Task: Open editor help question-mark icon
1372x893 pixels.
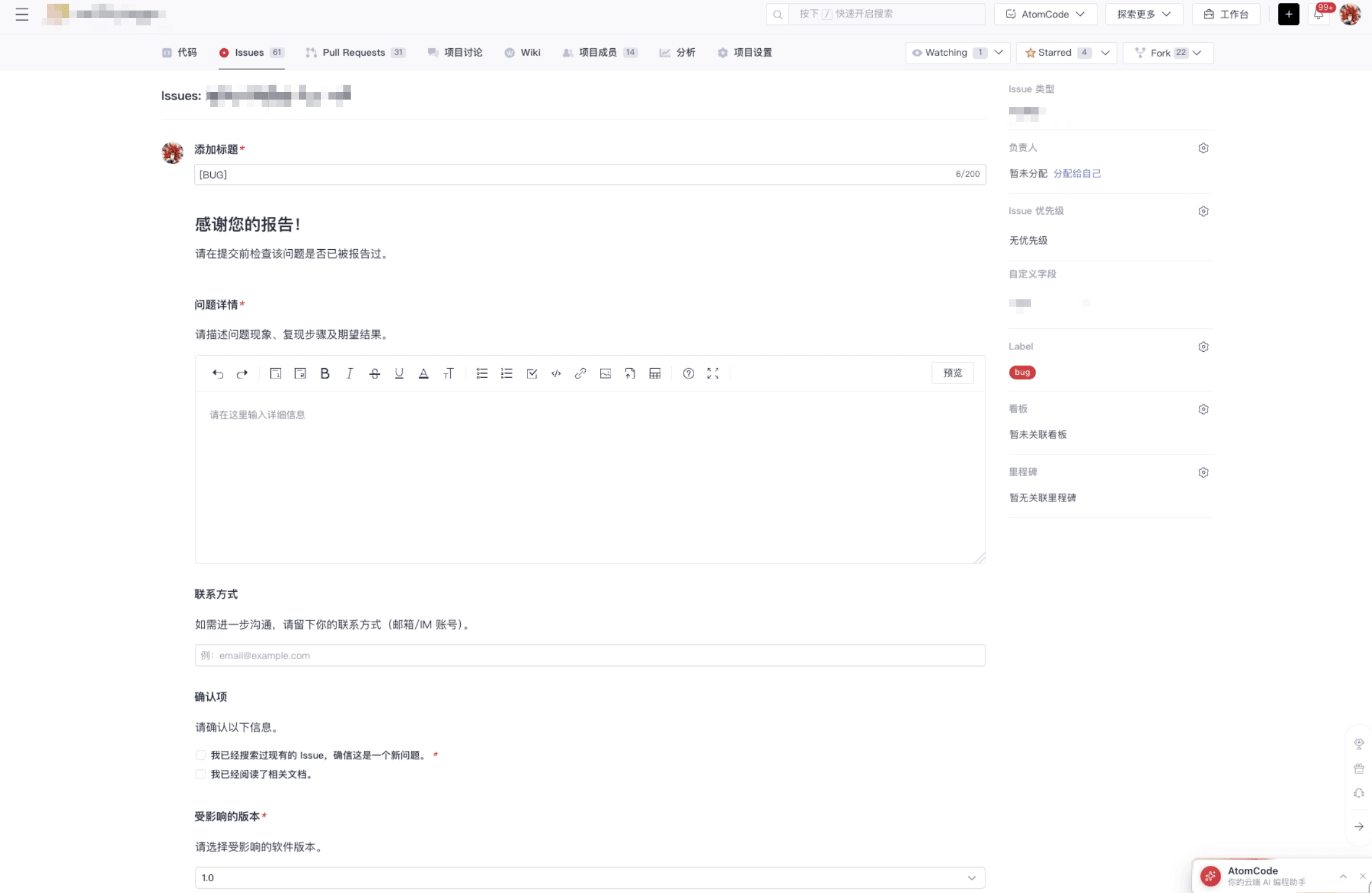Action: tap(688, 374)
